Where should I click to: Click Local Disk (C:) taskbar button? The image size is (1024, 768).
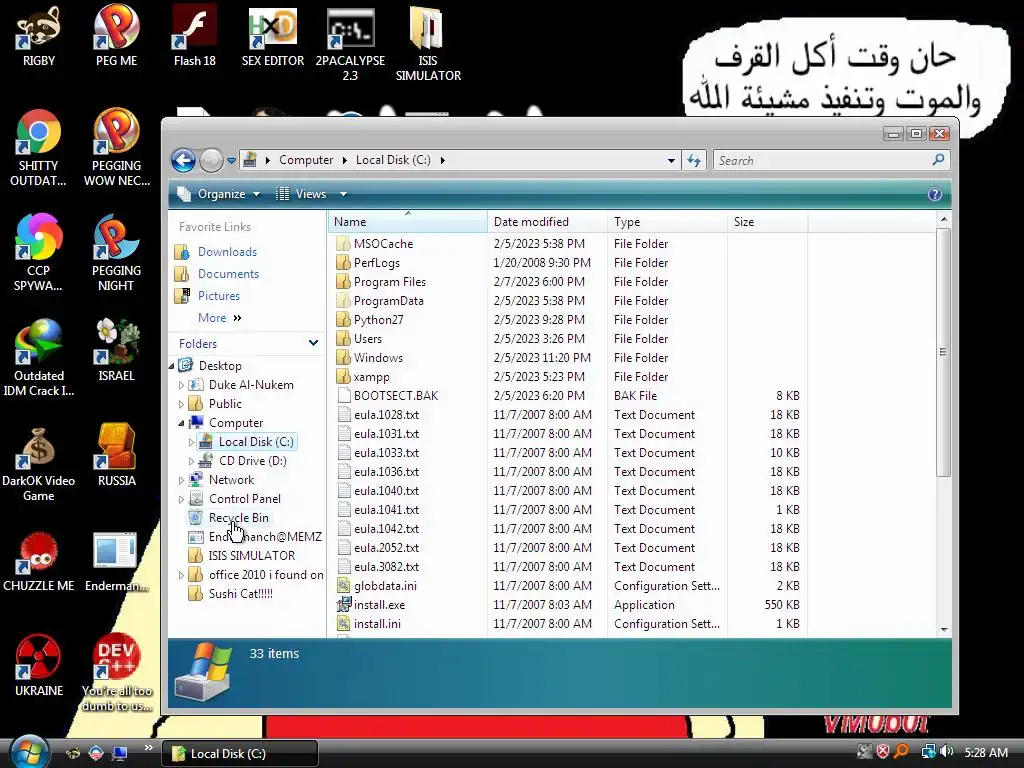(x=240, y=753)
